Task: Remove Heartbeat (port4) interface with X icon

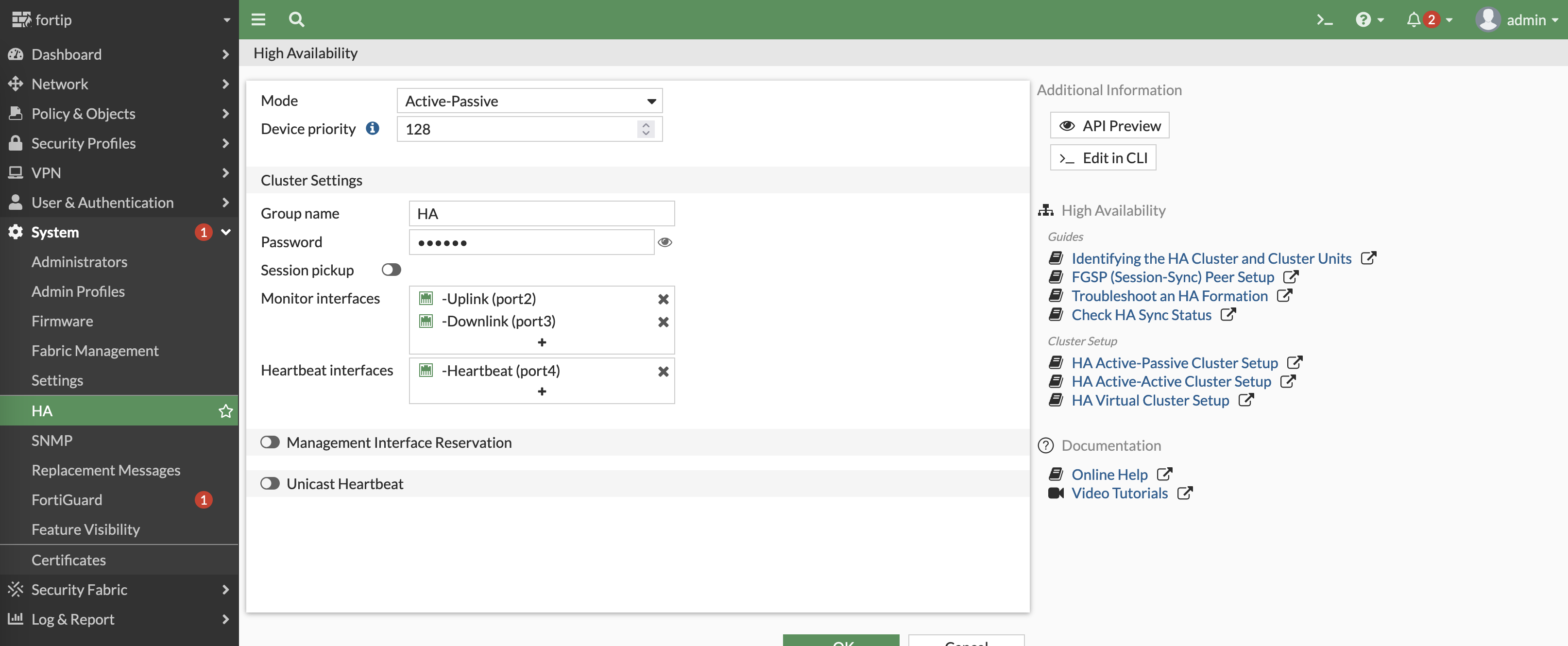Action: point(663,372)
